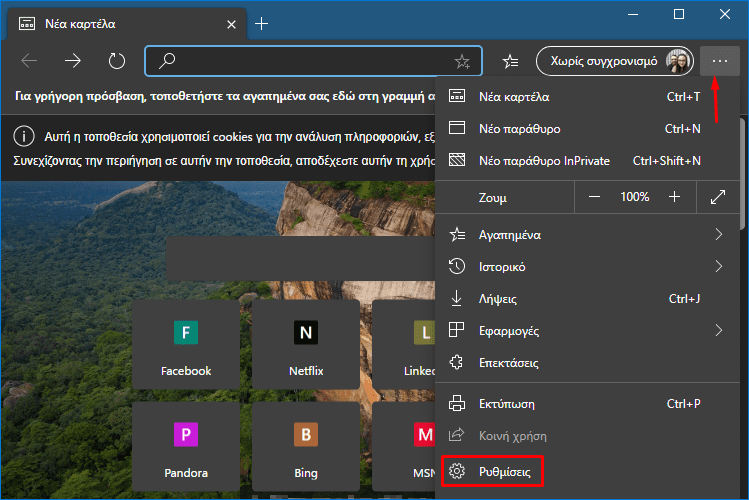
Task: Click the profile avatar picture
Action: 677,61
